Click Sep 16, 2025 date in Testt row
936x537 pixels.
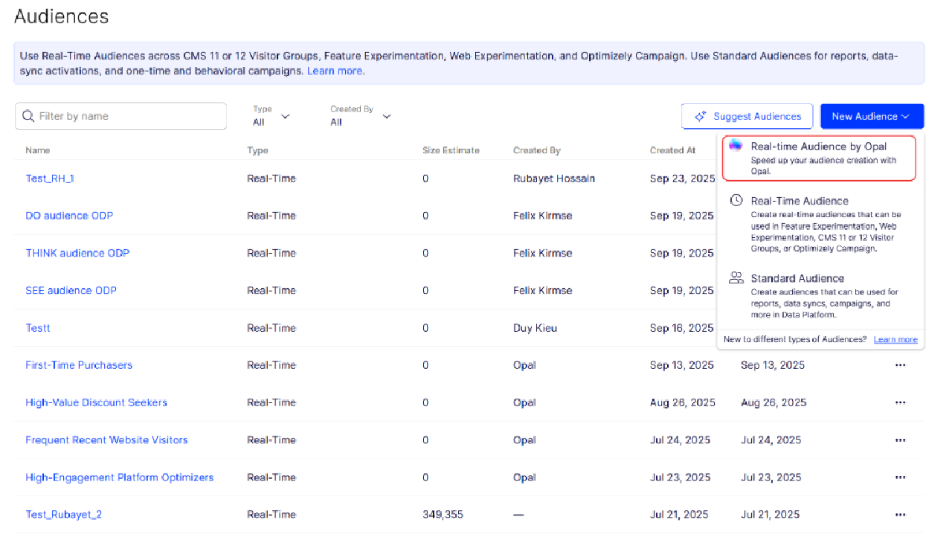[x=682, y=328]
